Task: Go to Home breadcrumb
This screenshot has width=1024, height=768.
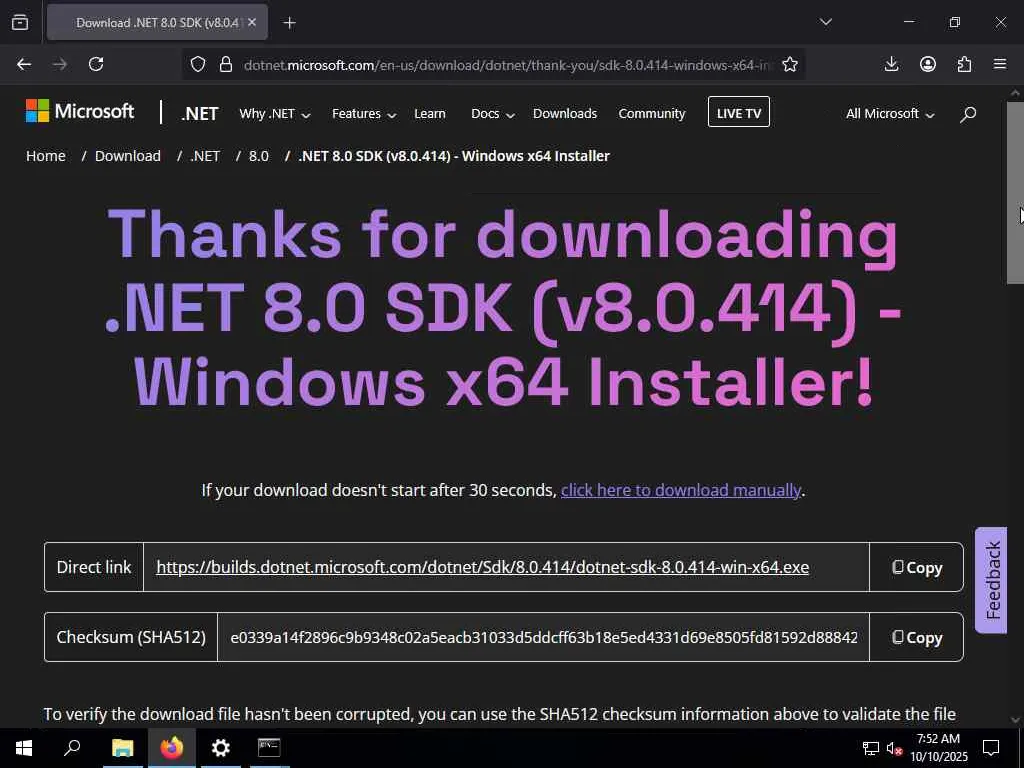Action: (46, 156)
